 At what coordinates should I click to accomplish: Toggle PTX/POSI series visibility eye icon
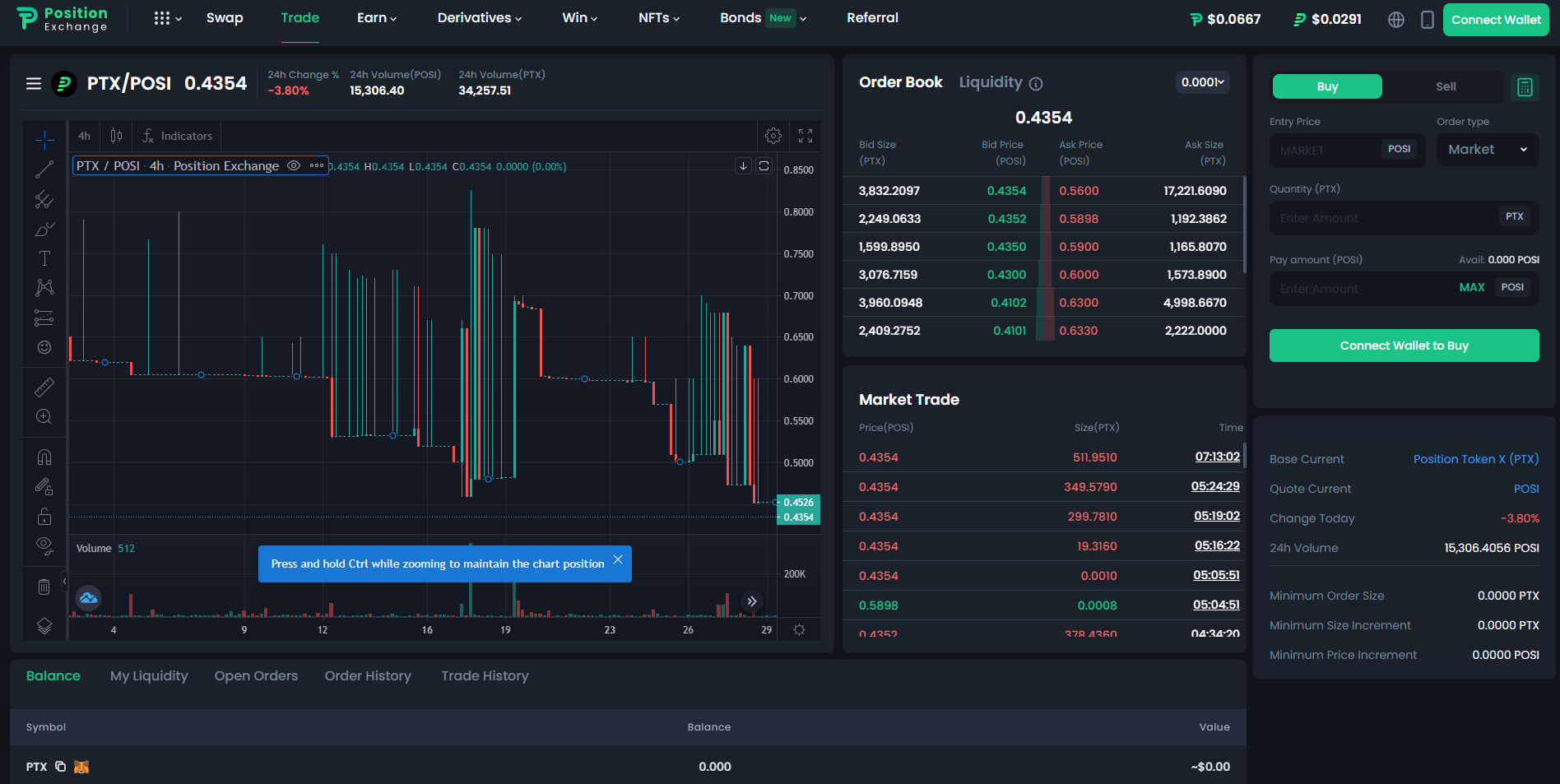coord(294,165)
